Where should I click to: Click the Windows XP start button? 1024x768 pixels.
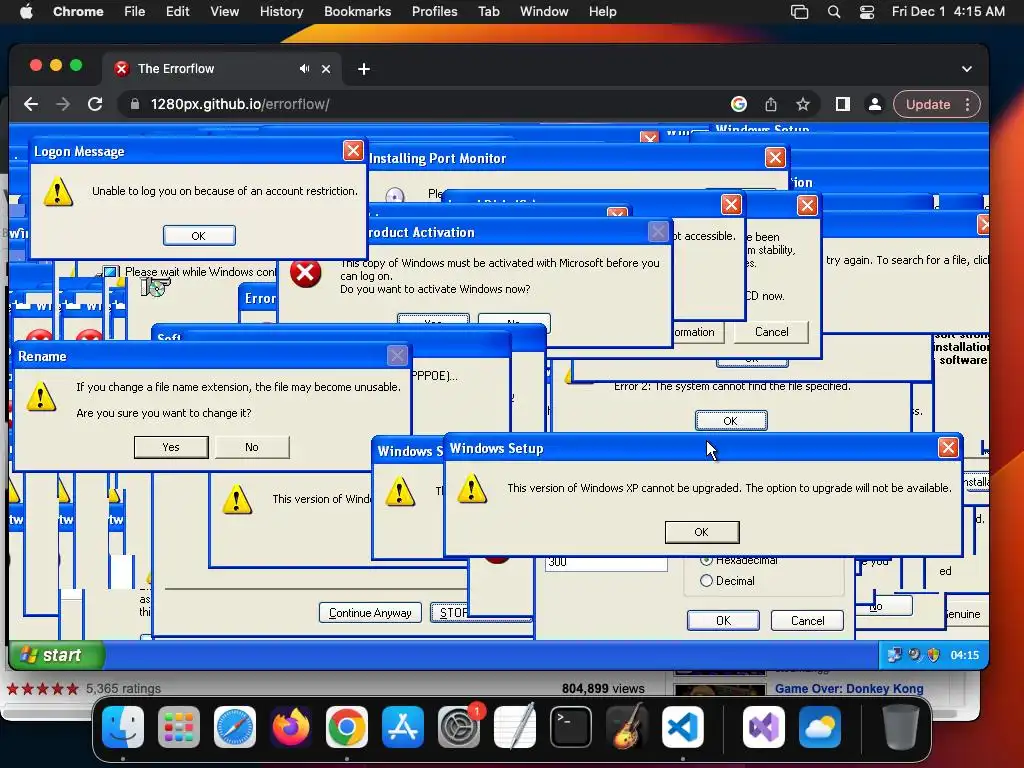pyautogui.click(x=56, y=655)
